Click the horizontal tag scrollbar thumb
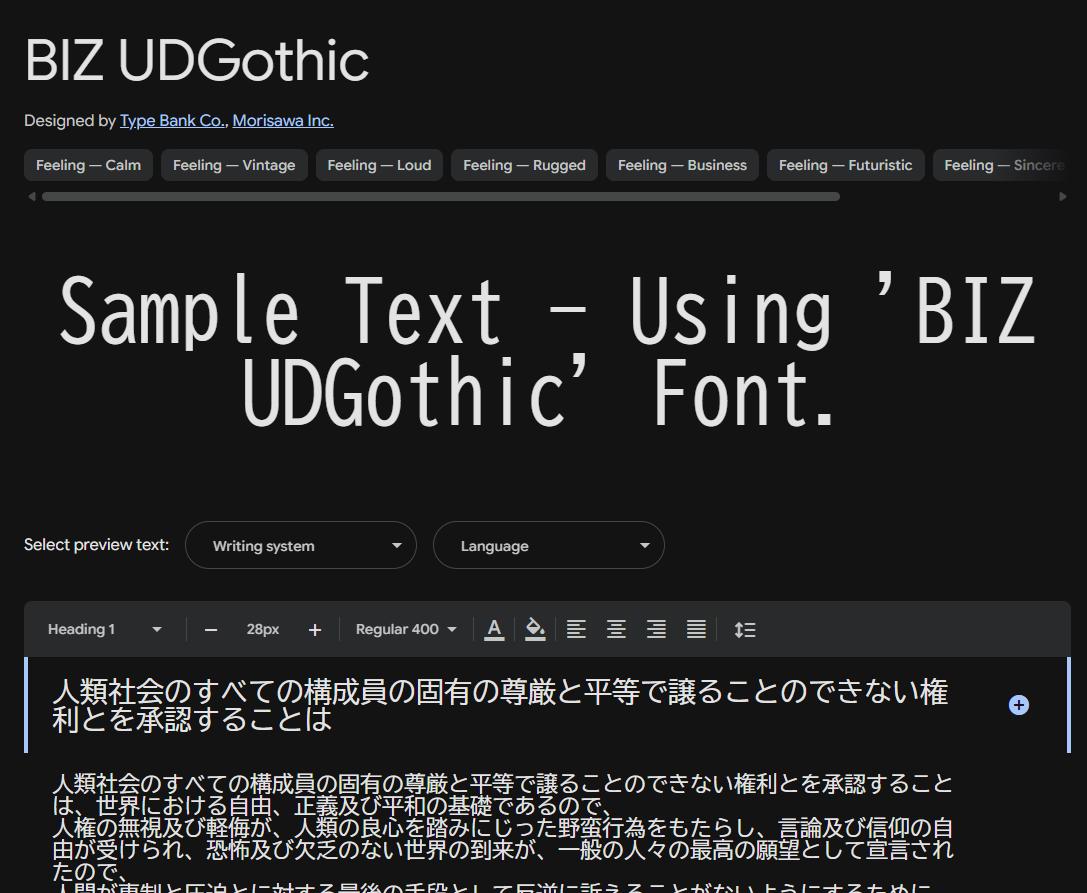 tap(441, 196)
